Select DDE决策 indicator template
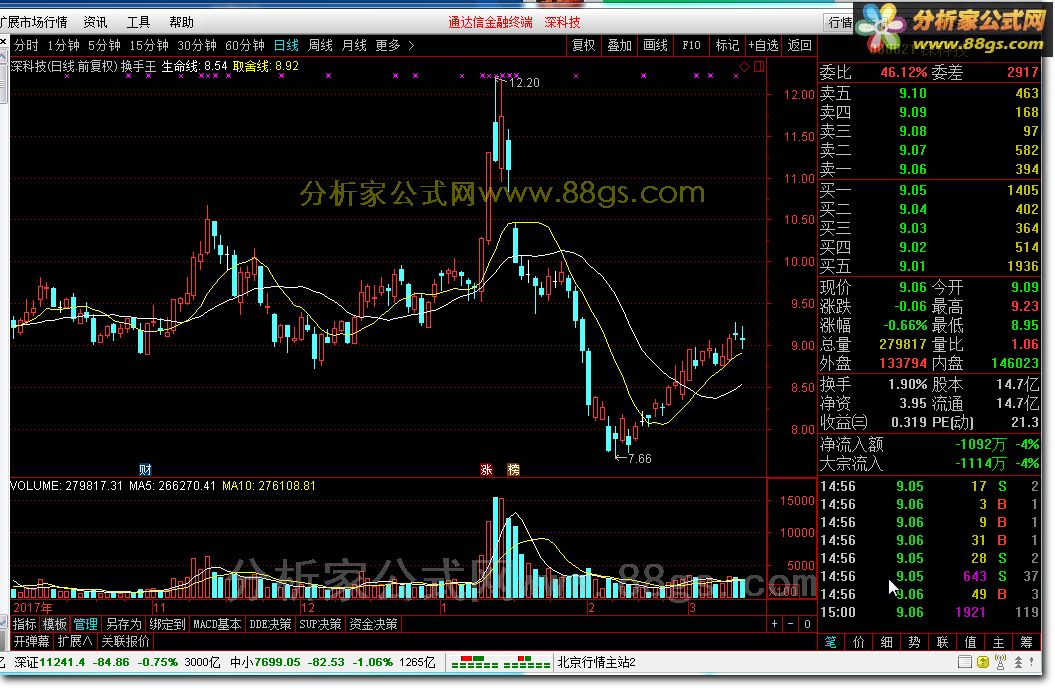This screenshot has width=1055, height=688. 270,624
